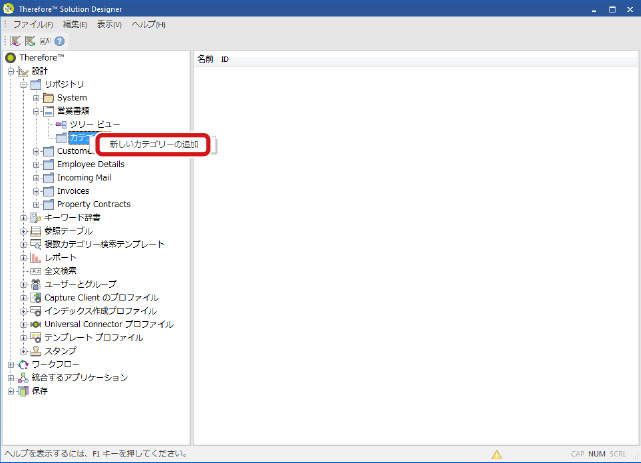Open the ファイル menu
The width and height of the screenshot is (641, 463).
32,24
